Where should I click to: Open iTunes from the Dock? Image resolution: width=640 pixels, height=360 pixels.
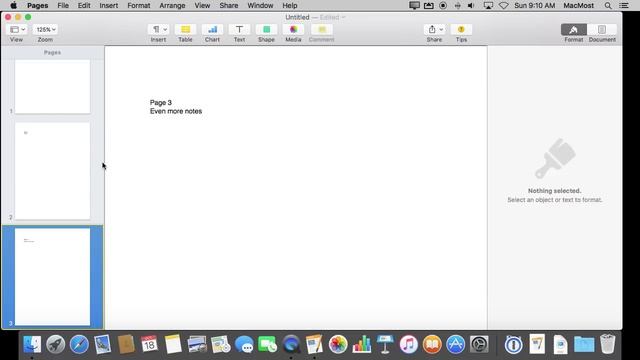point(409,344)
